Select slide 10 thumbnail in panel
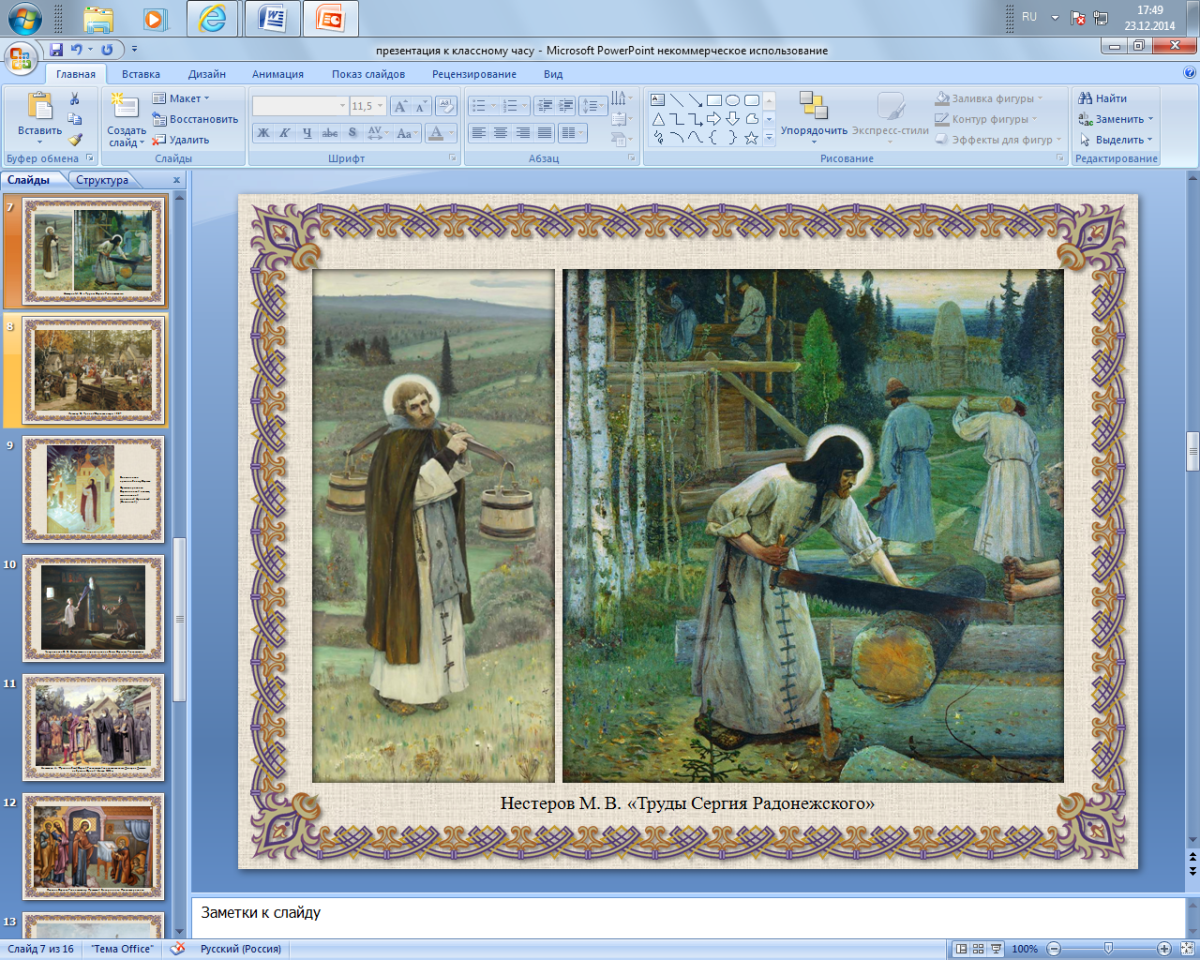Image resolution: width=1200 pixels, height=960 pixels. 93,603
